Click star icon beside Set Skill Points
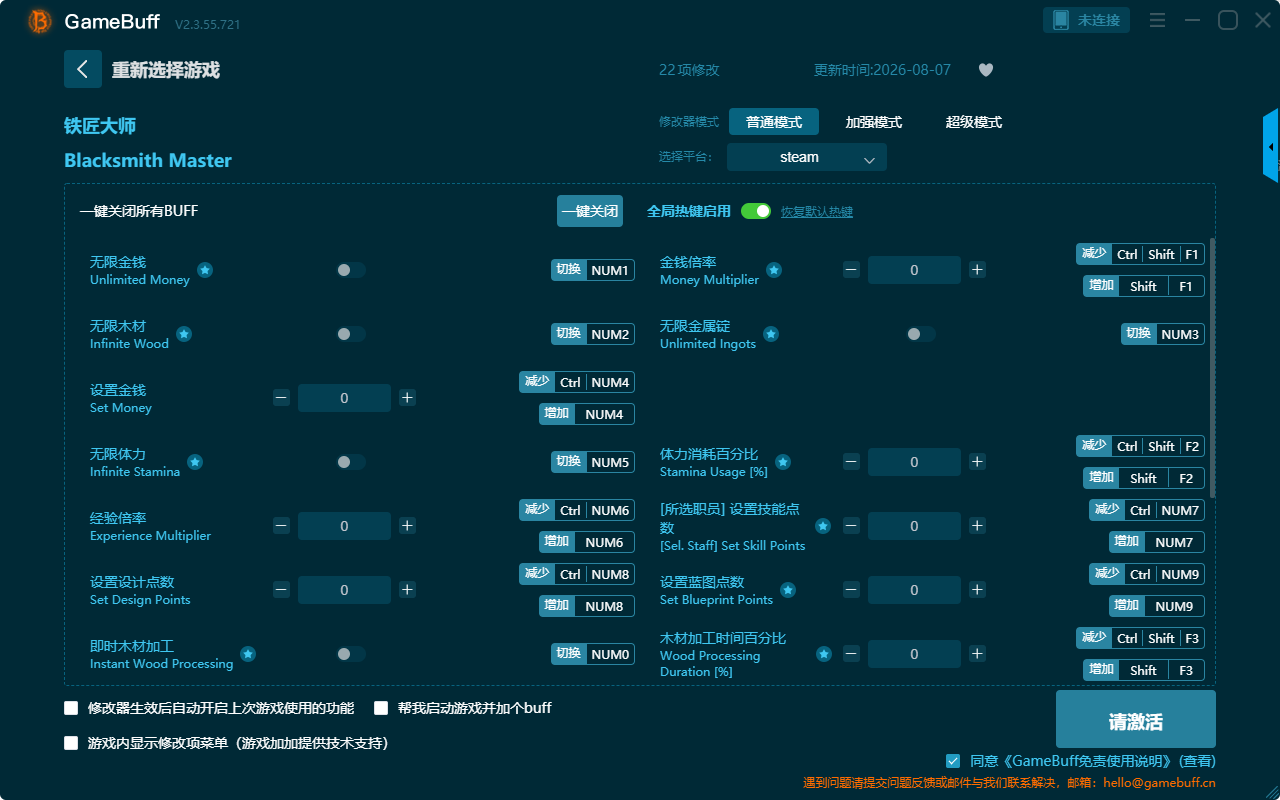 point(823,526)
